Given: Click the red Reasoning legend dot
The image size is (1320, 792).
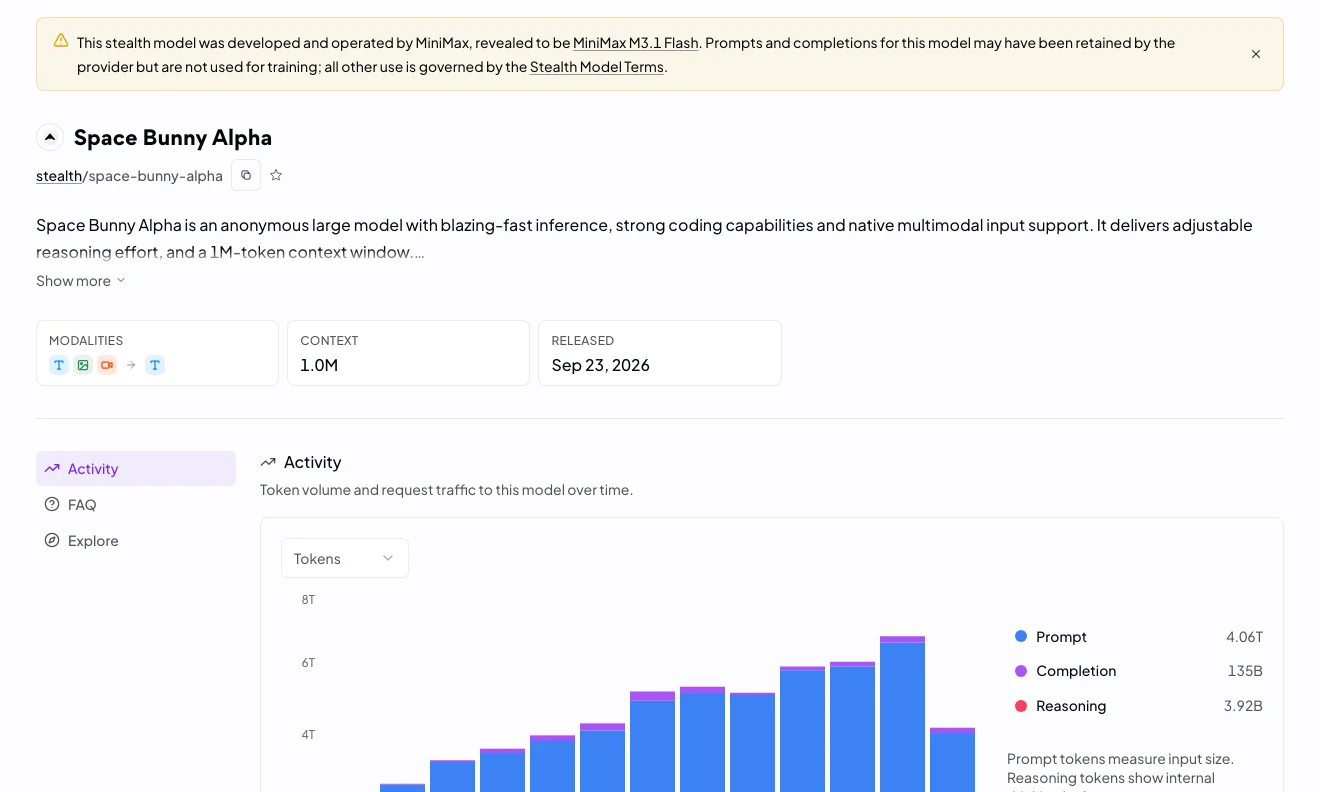Looking at the screenshot, I should click(x=1021, y=706).
